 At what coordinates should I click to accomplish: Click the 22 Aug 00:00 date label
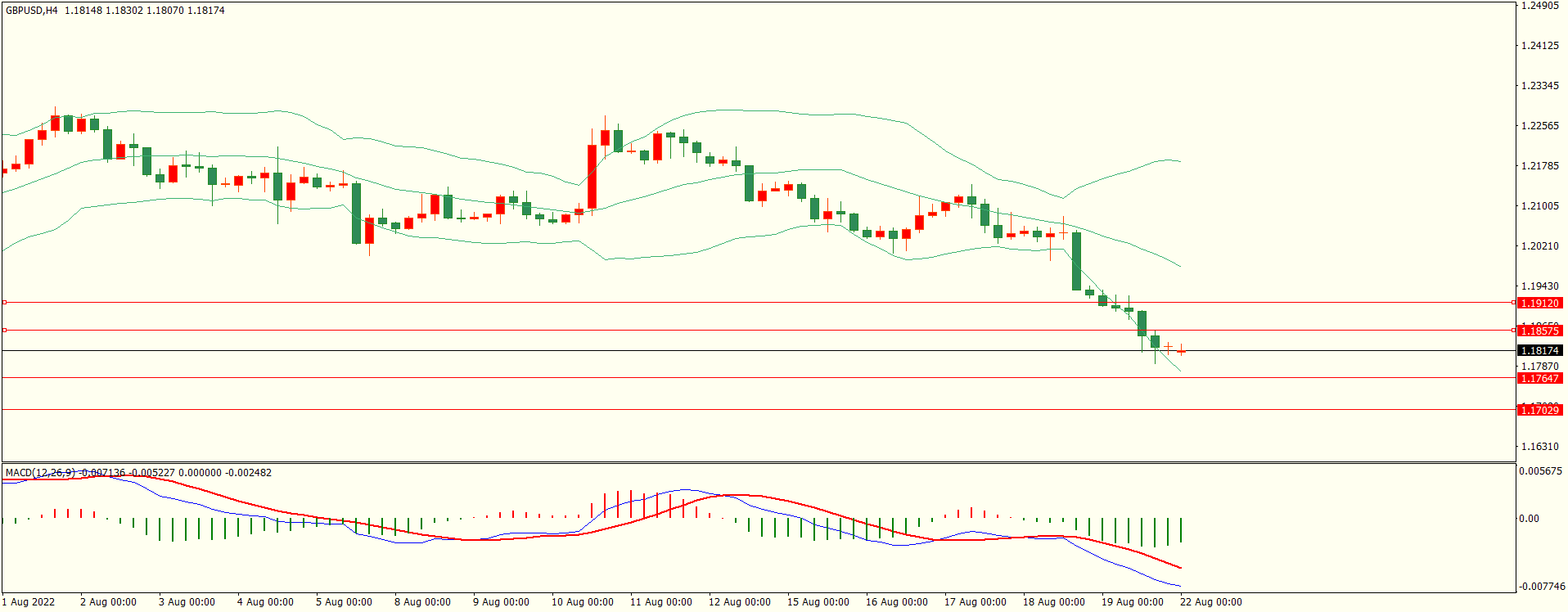pos(1210,602)
